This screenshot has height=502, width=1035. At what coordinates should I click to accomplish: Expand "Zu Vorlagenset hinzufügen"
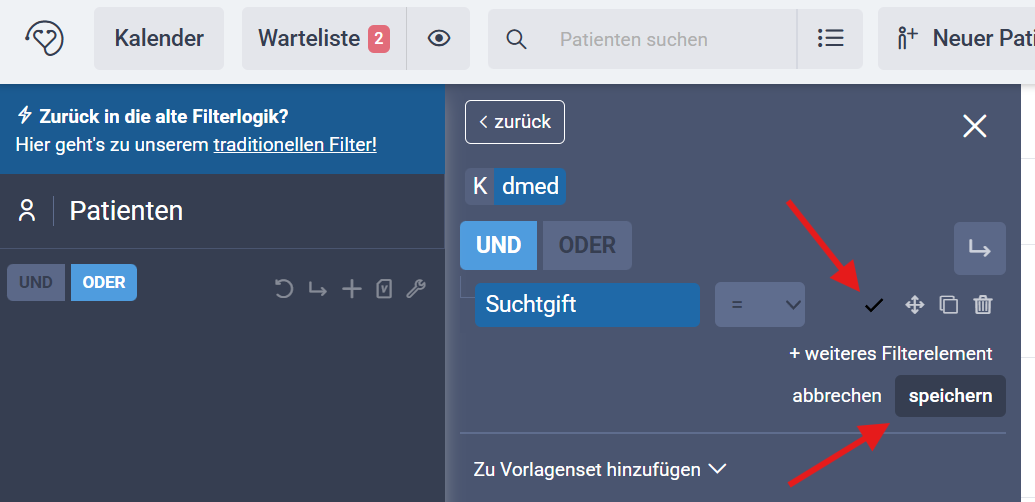point(599,468)
